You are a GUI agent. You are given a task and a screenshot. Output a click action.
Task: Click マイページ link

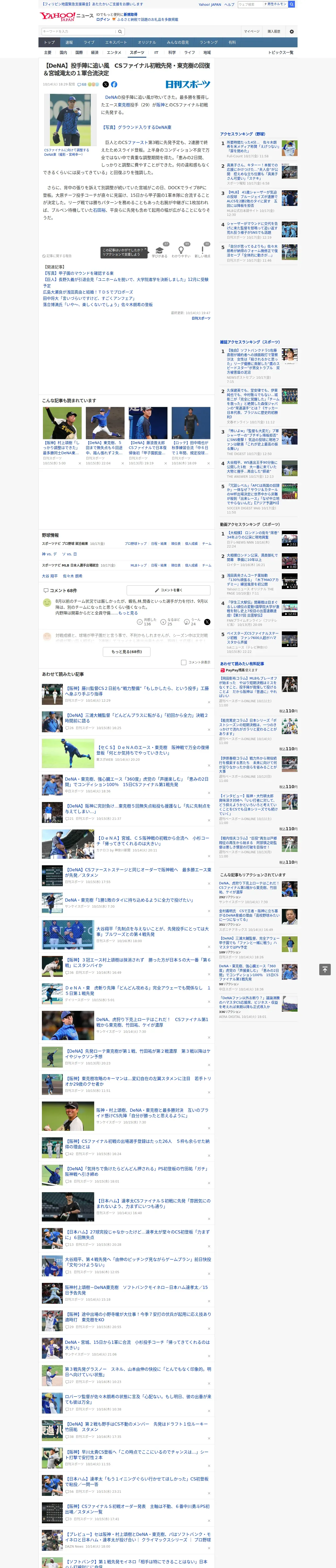pyautogui.click(x=251, y=32)
